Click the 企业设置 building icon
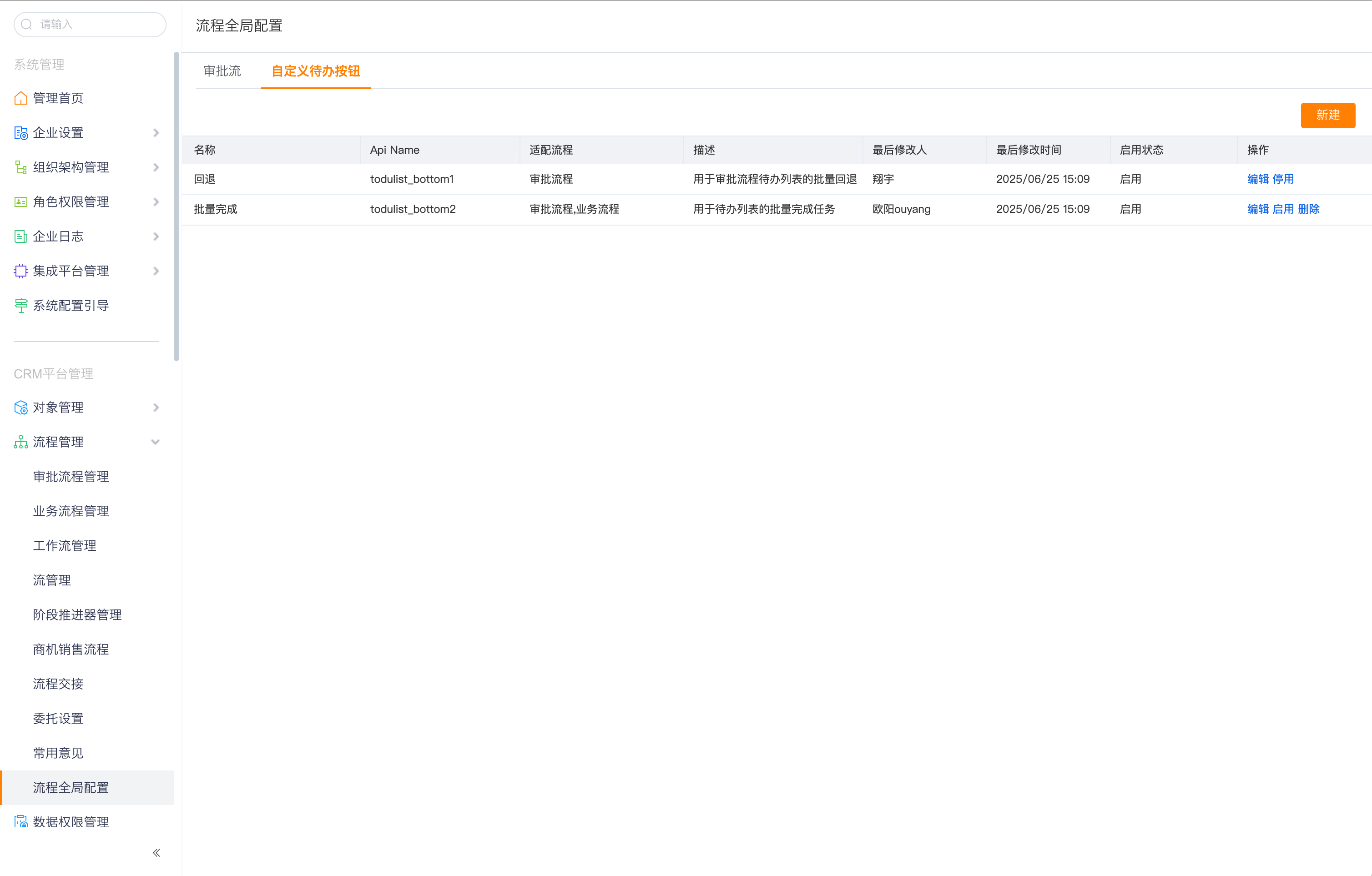This screenshot has height=876, width=1372. 20,133
